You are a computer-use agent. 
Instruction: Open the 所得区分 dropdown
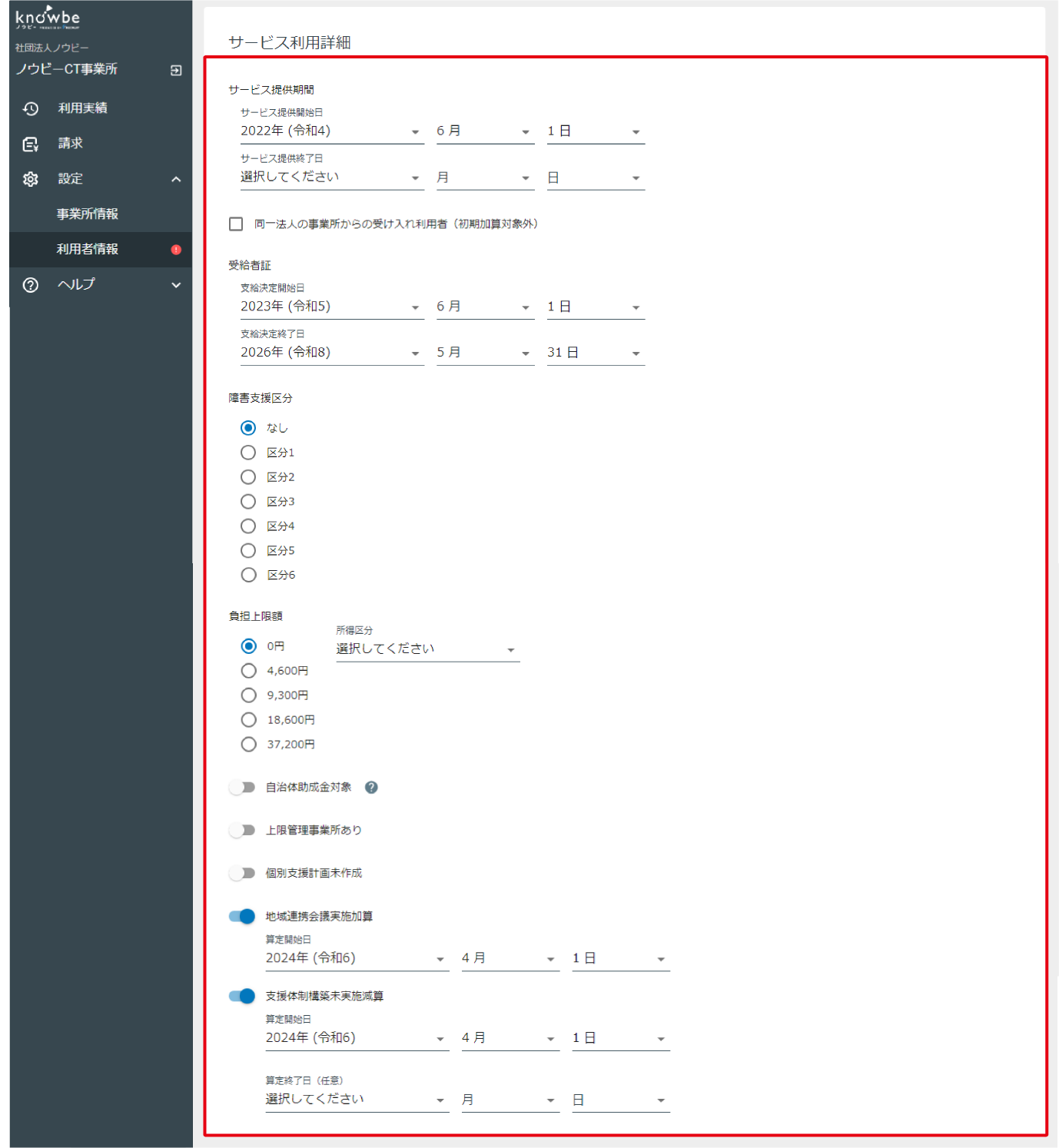pos(427,649)
